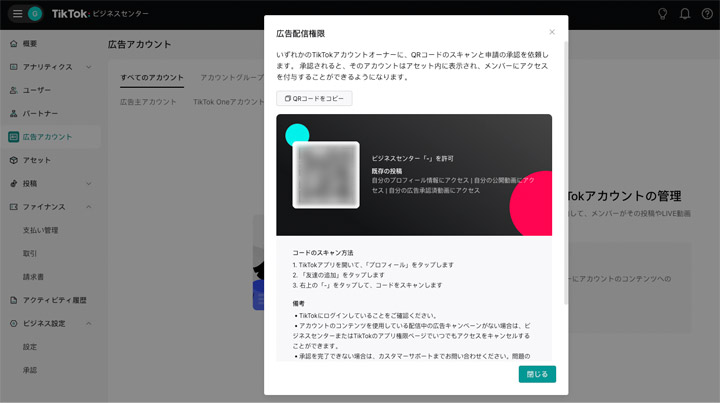Select 請求書 under ファイナンス
This screenshot has height=403, width=720.
(x=34, y=277)
